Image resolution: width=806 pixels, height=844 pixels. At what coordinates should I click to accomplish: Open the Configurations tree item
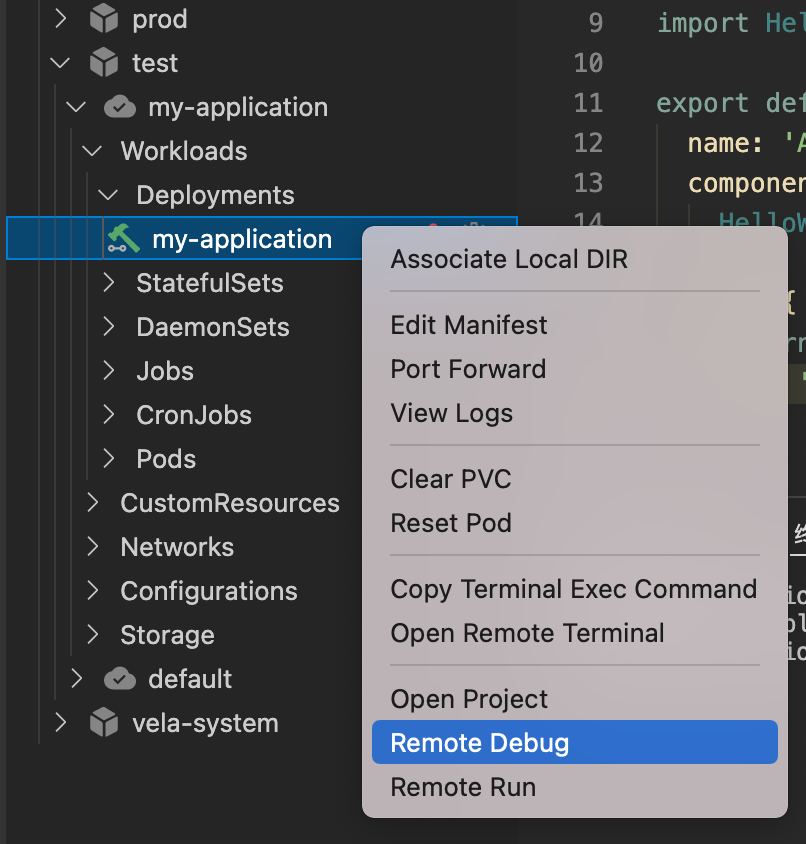point(208,591)
